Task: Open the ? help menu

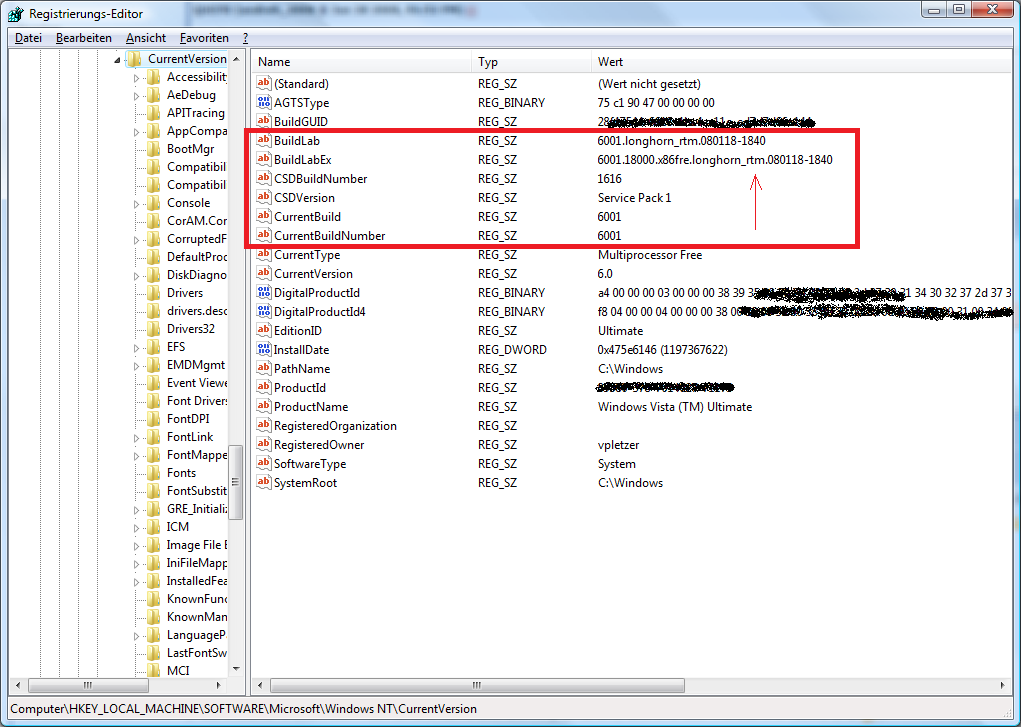Action: (x=245, y=38)
